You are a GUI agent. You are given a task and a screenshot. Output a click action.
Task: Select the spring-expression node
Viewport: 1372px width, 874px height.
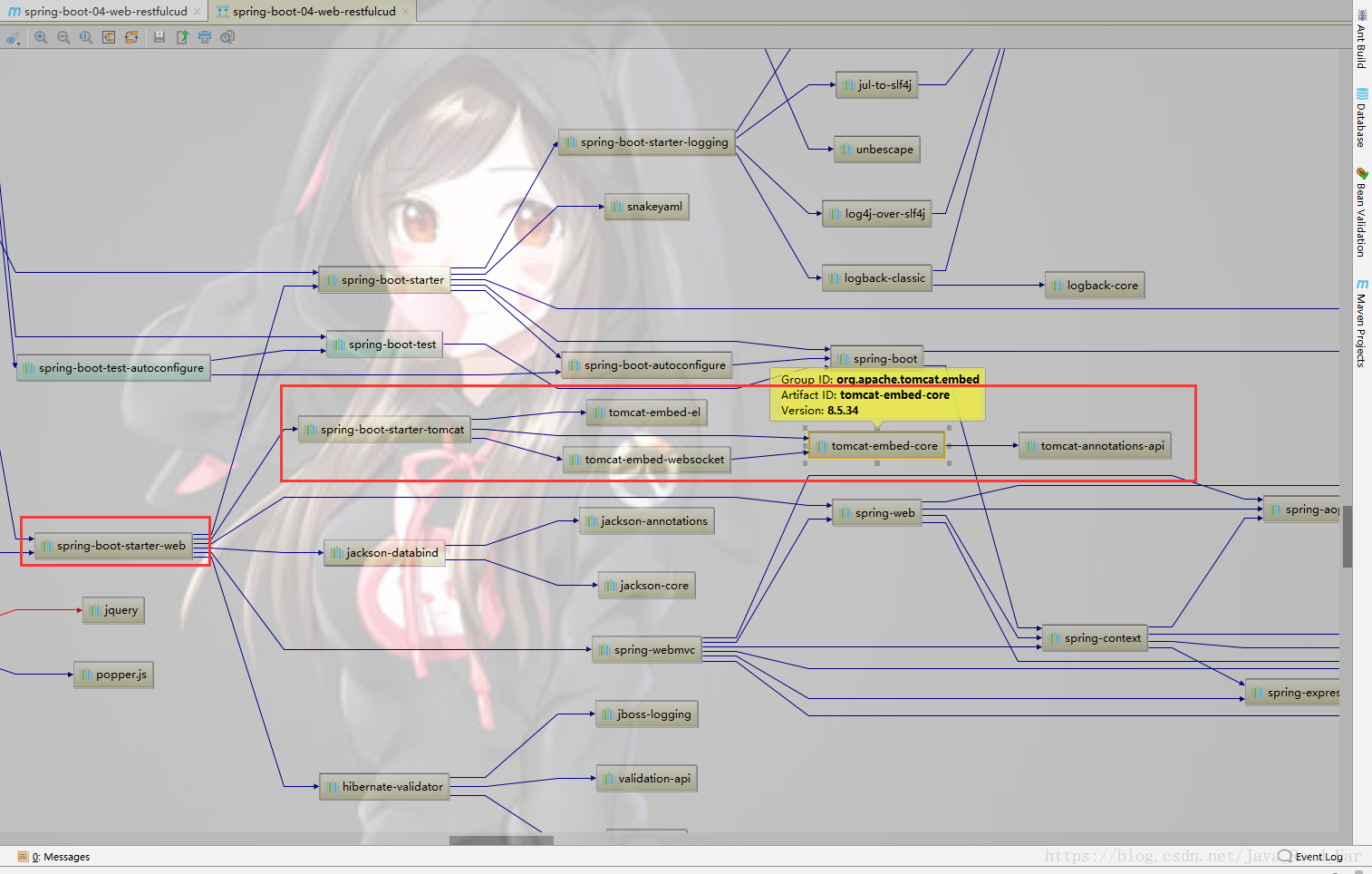(x=1292, y=693)
